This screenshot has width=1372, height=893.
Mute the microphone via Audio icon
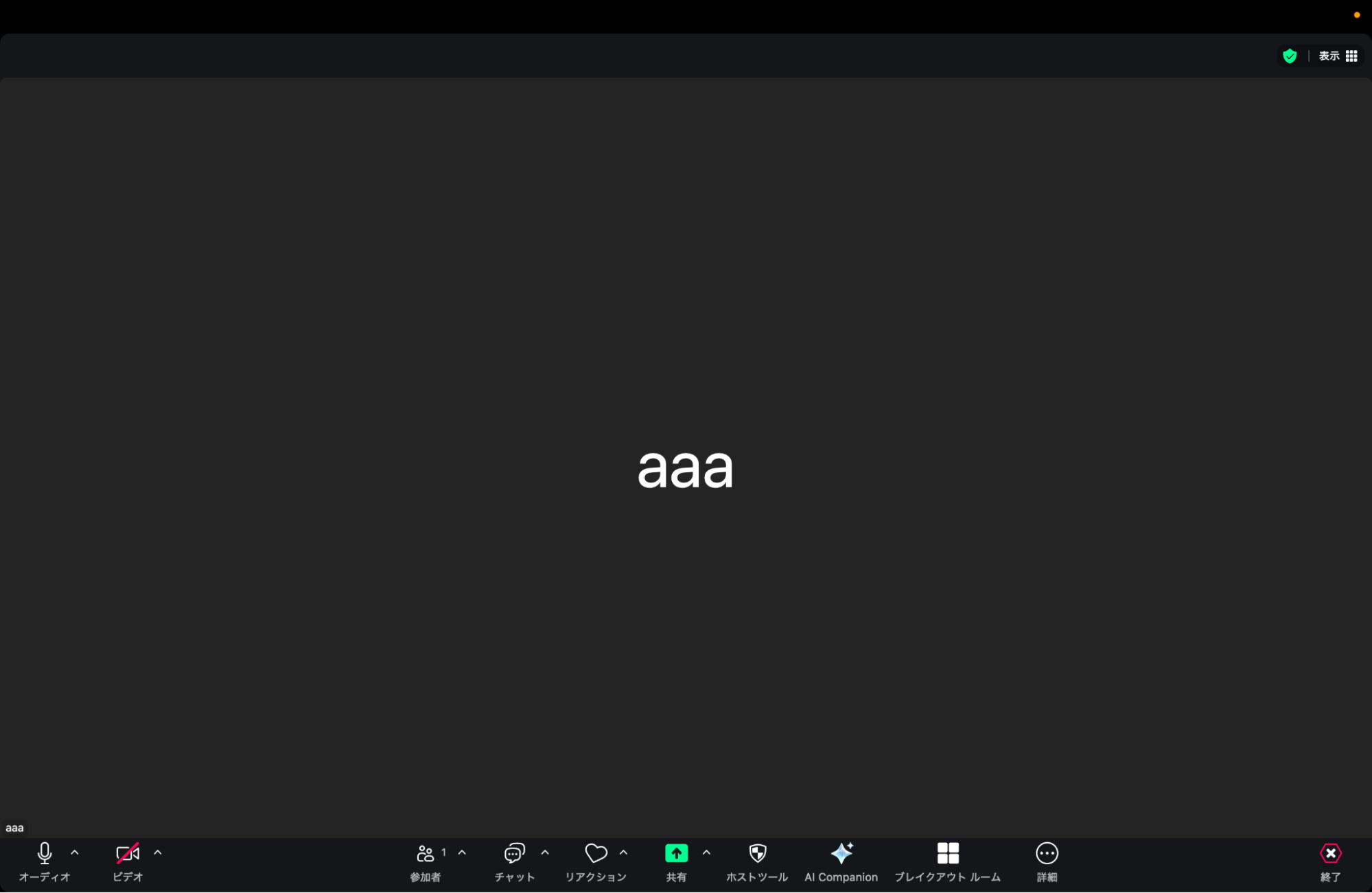(x=45, y=853)
